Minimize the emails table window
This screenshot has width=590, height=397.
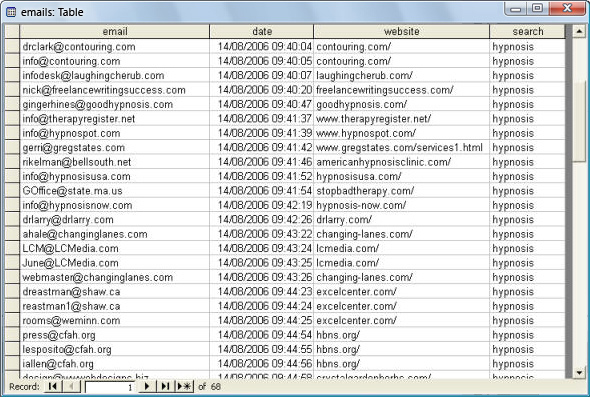(515, 9)
